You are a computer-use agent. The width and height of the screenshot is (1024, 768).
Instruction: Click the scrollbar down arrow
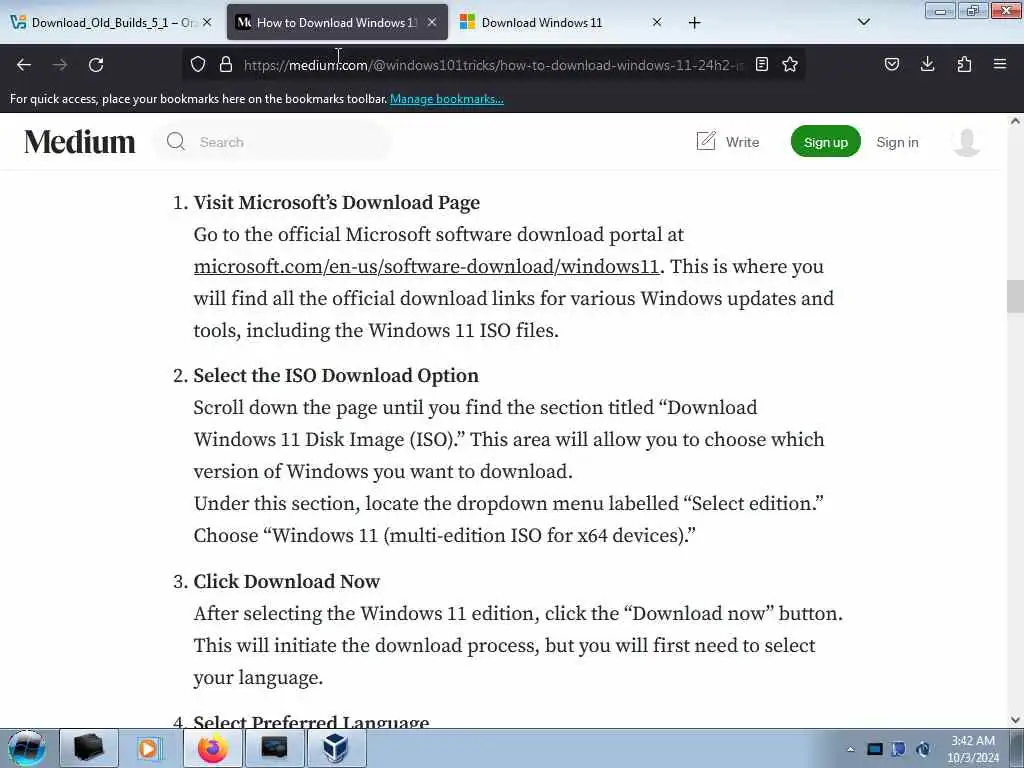click(1015, 720)
